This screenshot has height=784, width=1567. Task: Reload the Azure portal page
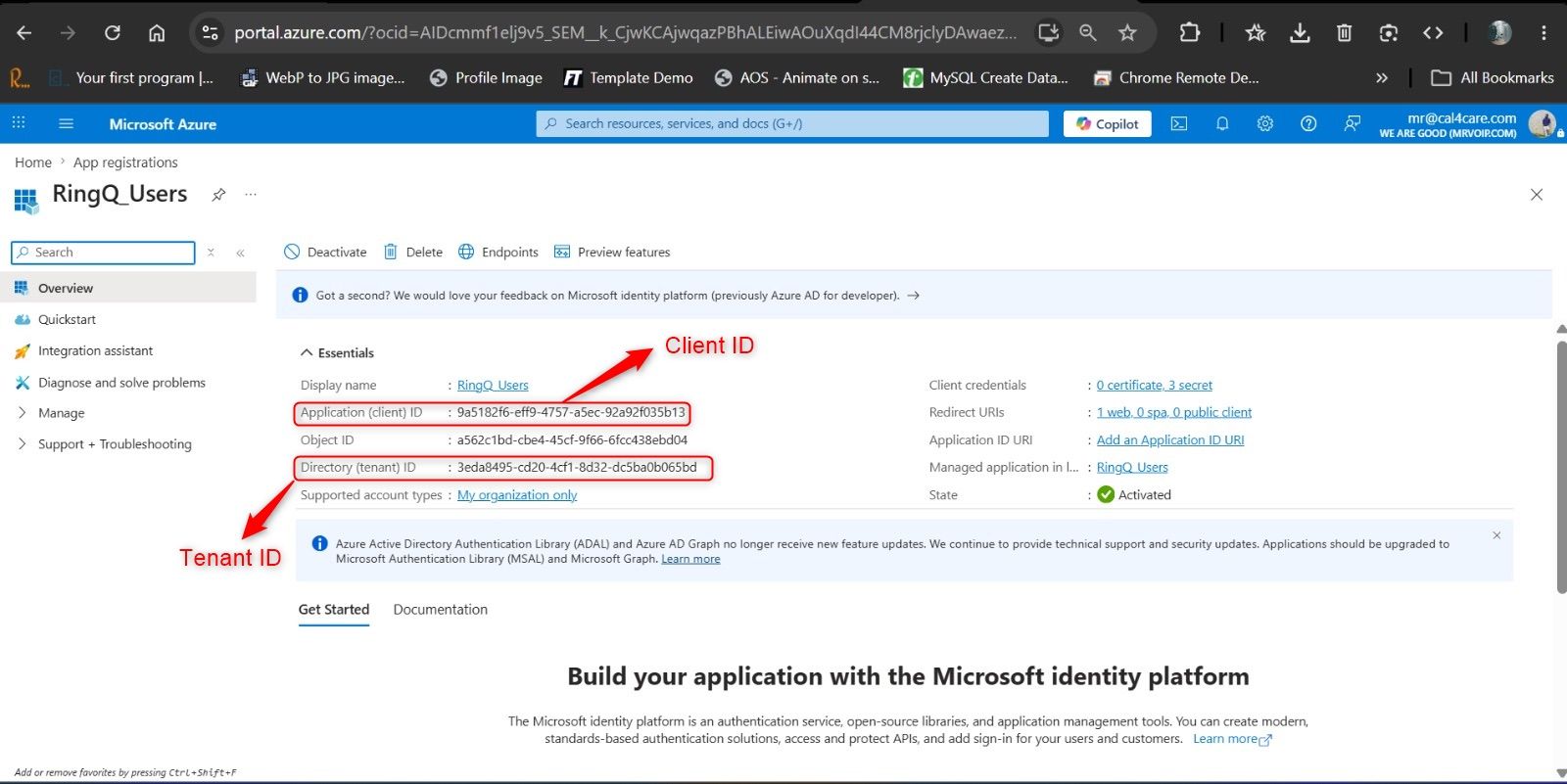click(x=113, y=32)
